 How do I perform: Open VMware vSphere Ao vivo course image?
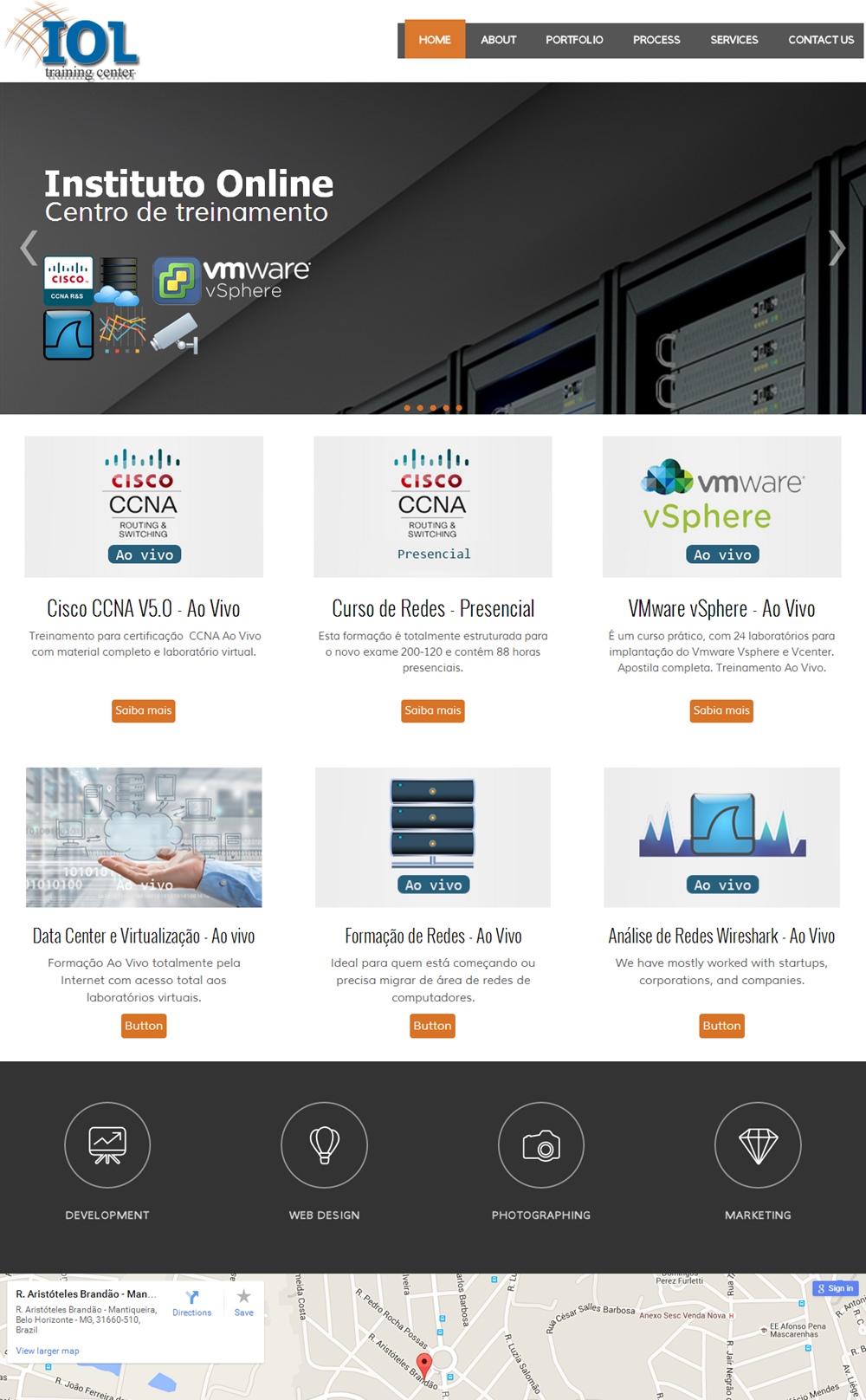[722, 507]
